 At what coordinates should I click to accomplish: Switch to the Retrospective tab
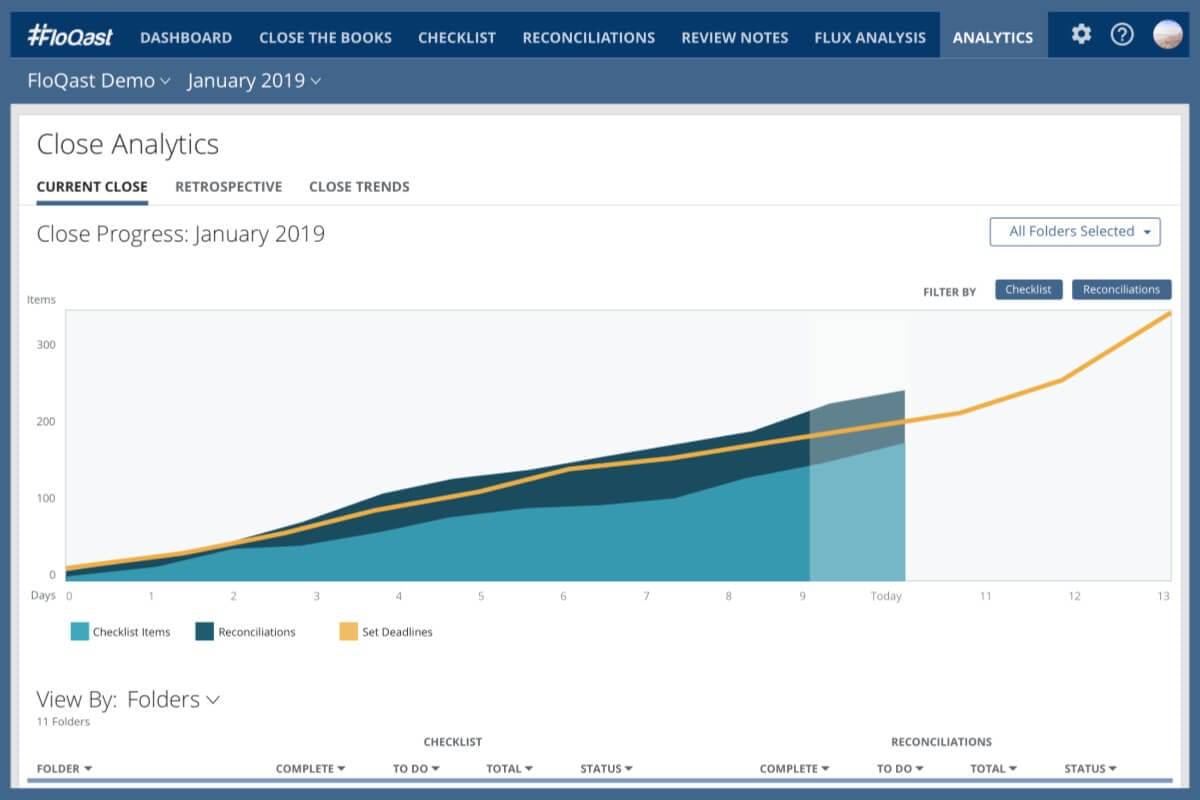[x=228, y=186]
